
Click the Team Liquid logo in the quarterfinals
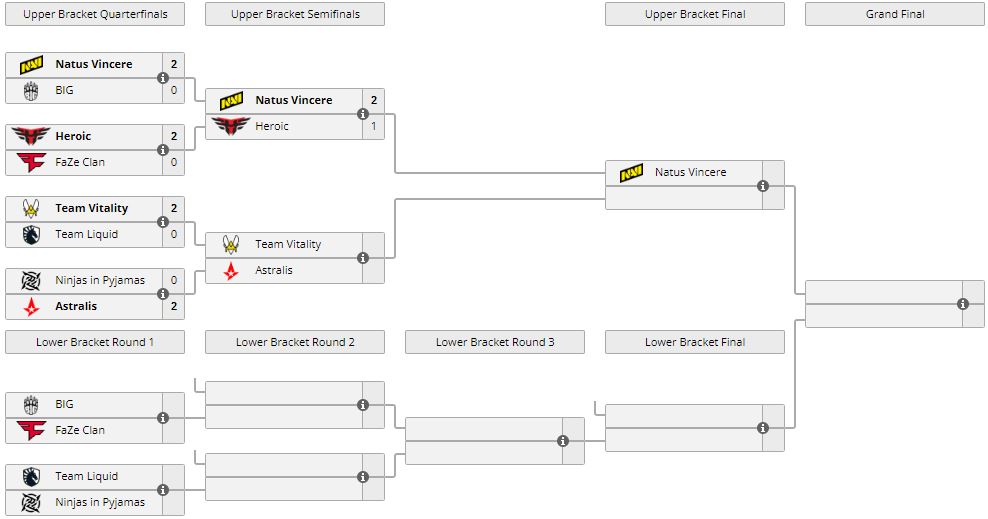click(x=31, y=234)
